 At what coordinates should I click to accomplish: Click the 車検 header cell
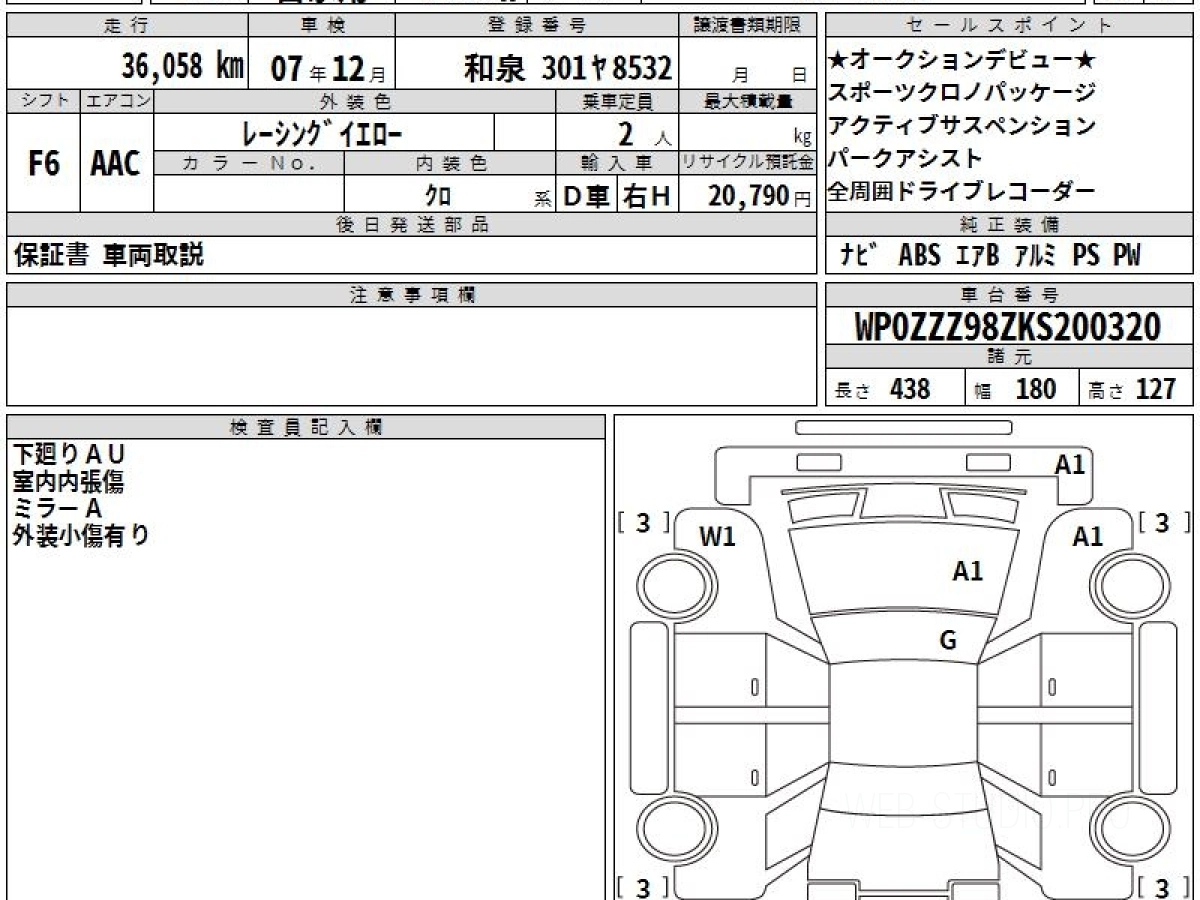point(321,26)
